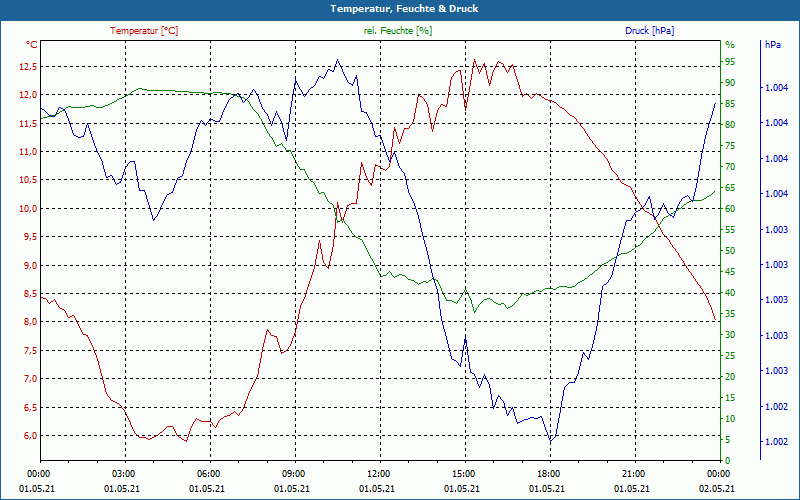Click the 80 humidity axis value
The width and height of the screenshot is (800, 500).
(730, 124)
